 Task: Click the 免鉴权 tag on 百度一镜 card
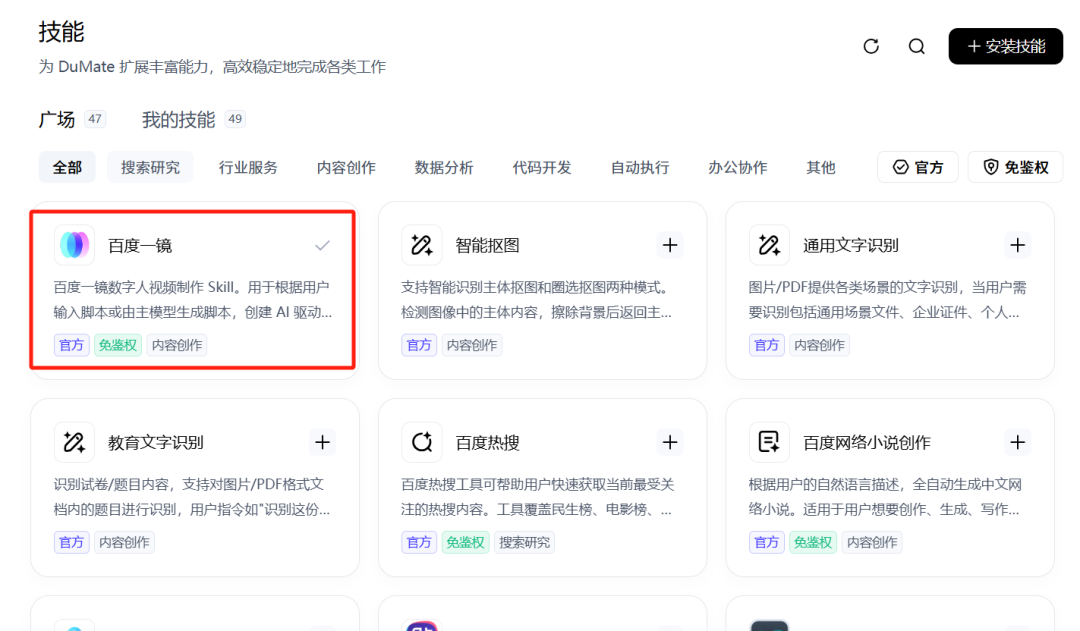118,345
